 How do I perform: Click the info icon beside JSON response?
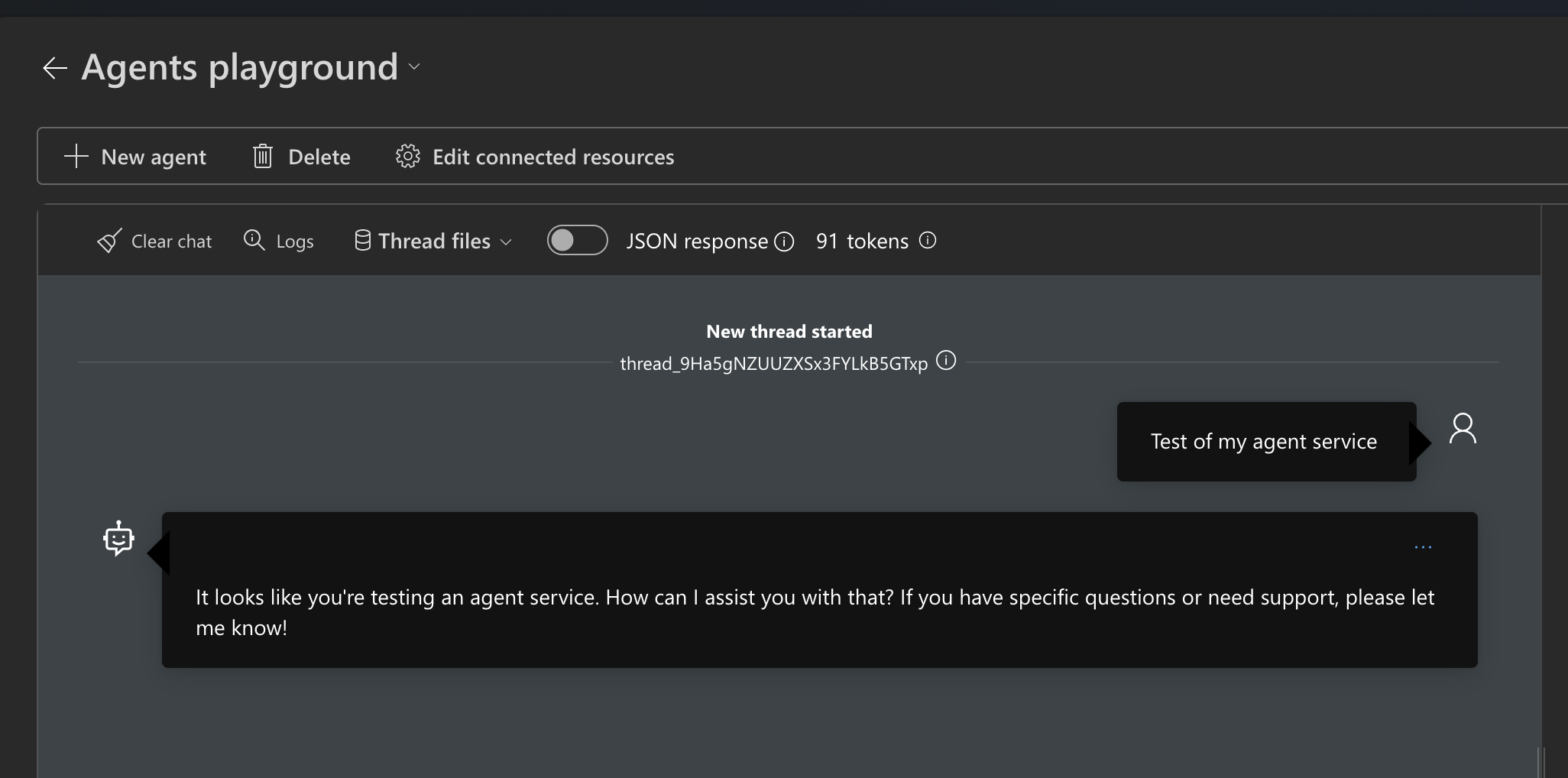point(784,242)
